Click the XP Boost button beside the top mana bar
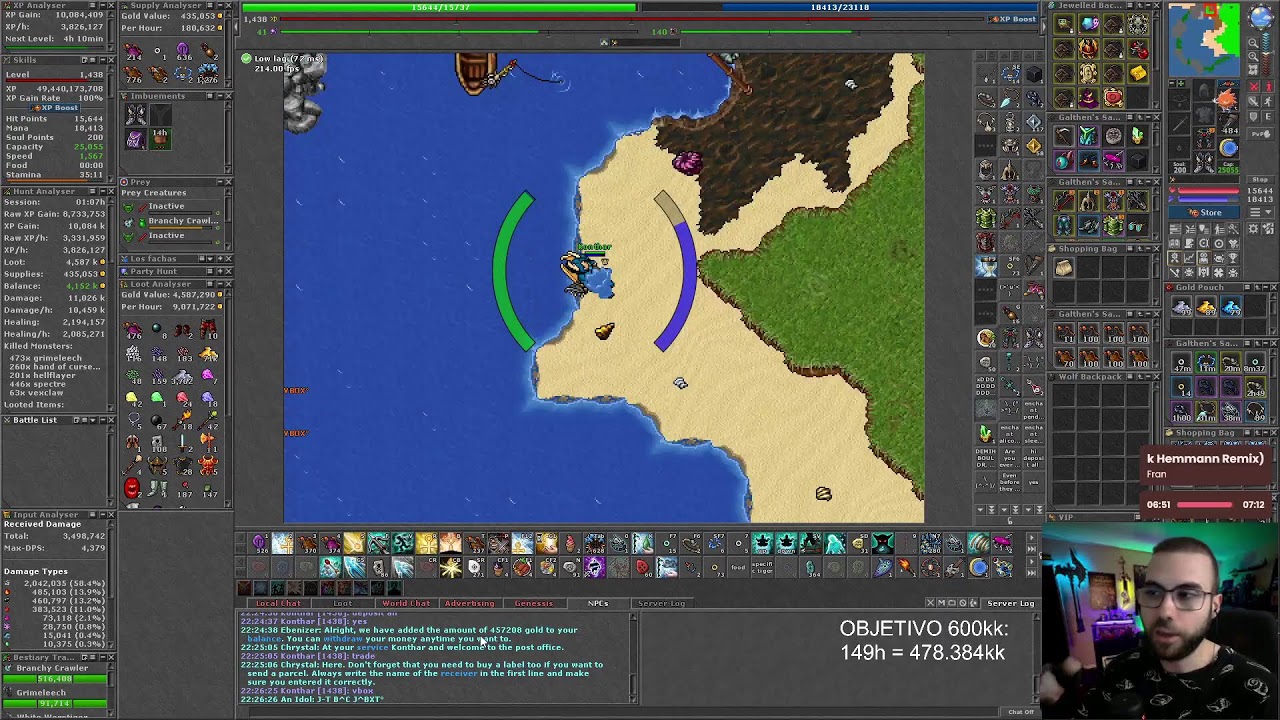Image resolution: width=1280 pixels, height=720 pixels. click(x=1015, y=19)
